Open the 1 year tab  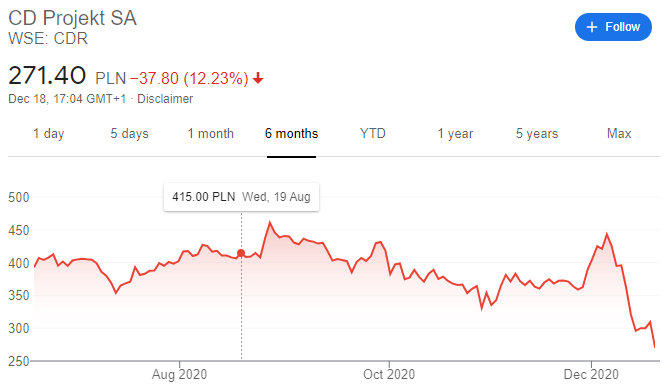click(x=455, y=133)
